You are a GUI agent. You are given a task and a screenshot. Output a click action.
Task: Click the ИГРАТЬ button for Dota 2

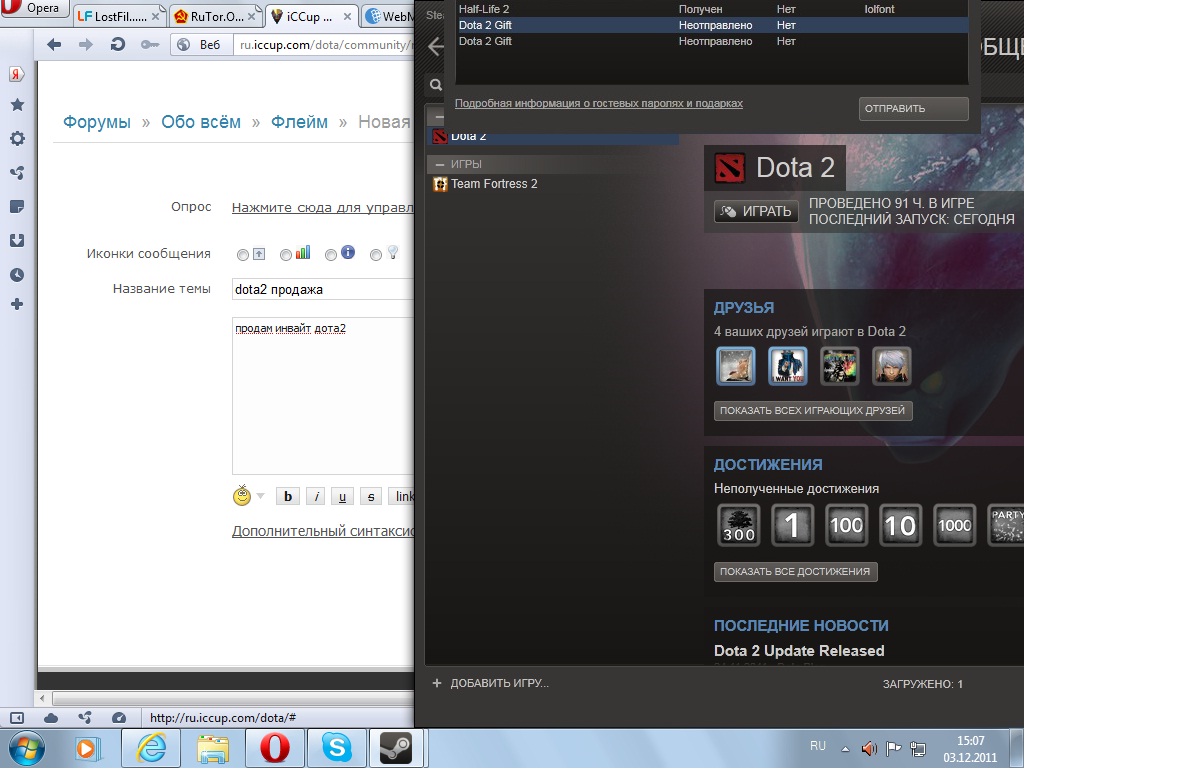[x=756, y=211]
